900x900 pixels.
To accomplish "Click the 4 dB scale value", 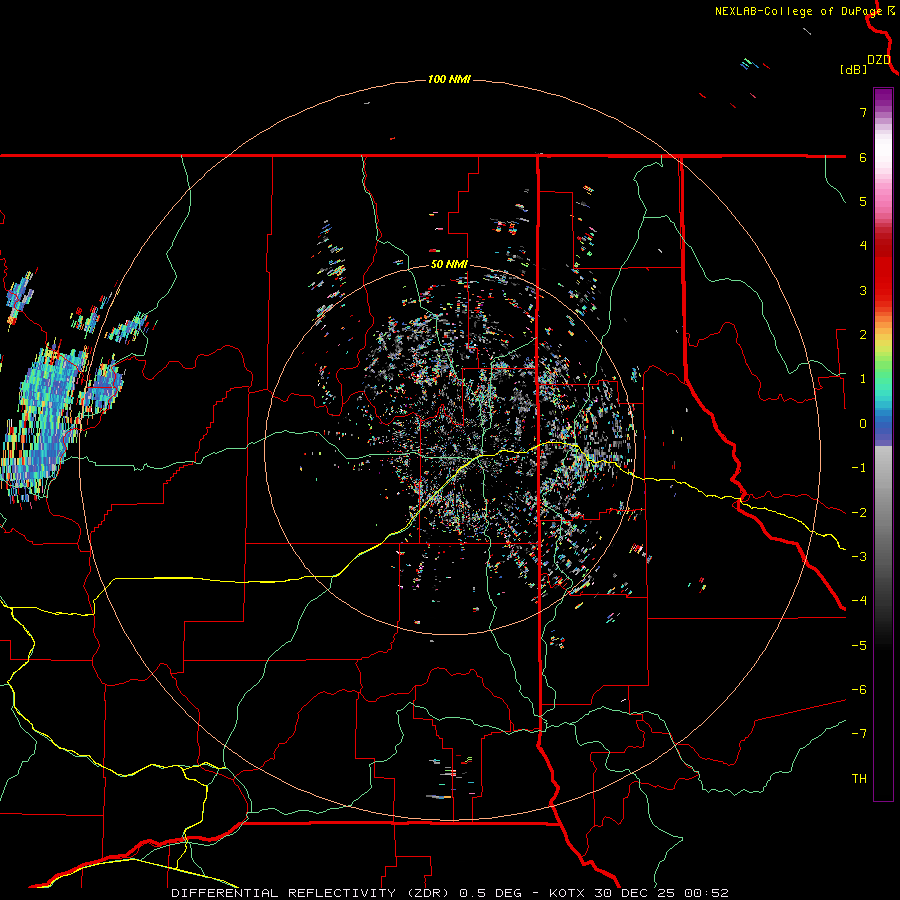I will 863,246.
